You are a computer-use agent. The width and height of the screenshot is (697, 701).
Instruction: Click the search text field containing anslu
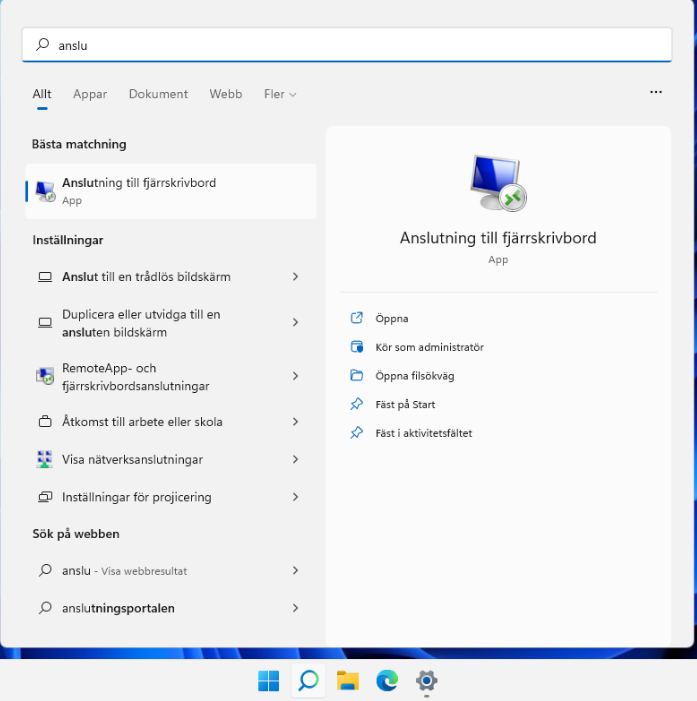coord(347,45)
